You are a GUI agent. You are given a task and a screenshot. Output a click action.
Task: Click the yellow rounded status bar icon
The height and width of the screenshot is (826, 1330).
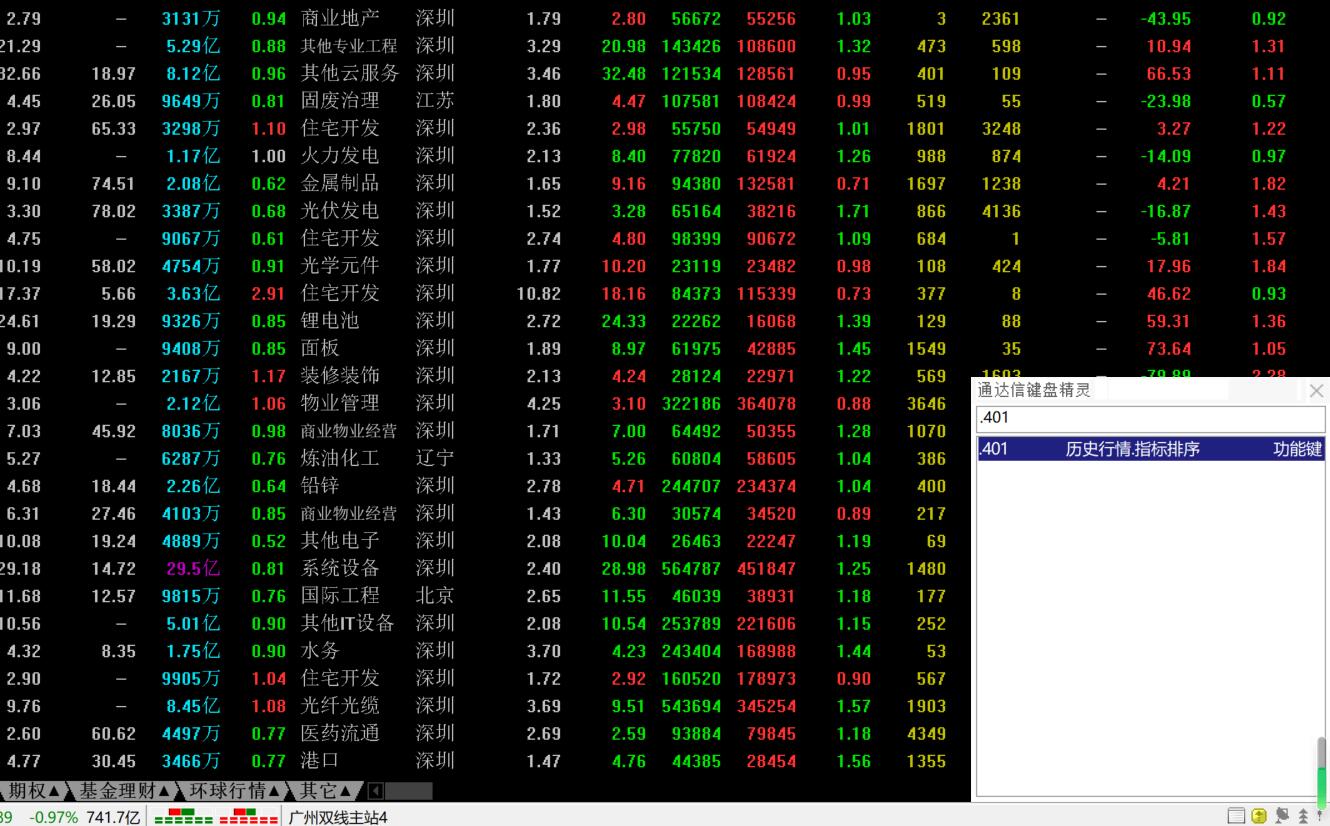(x=1259, y=816)
